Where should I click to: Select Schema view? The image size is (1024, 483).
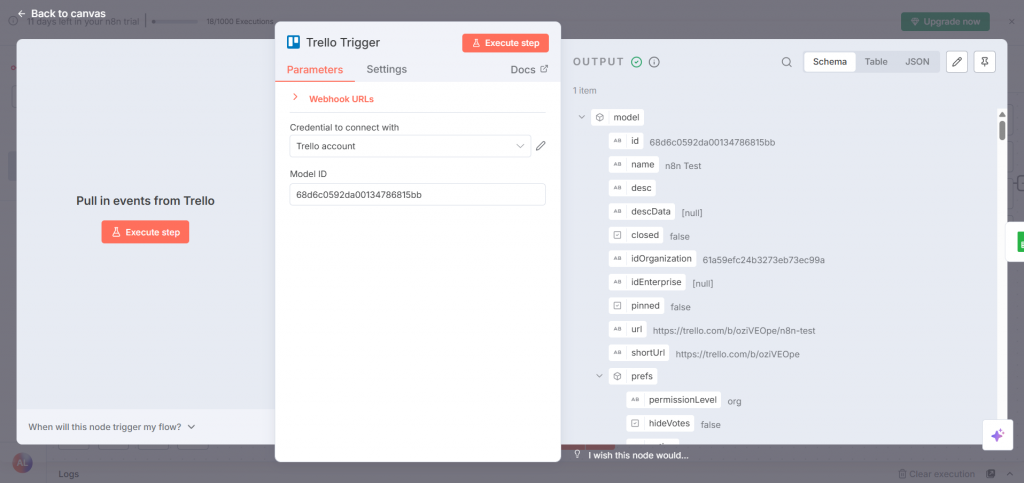[829, 62]
